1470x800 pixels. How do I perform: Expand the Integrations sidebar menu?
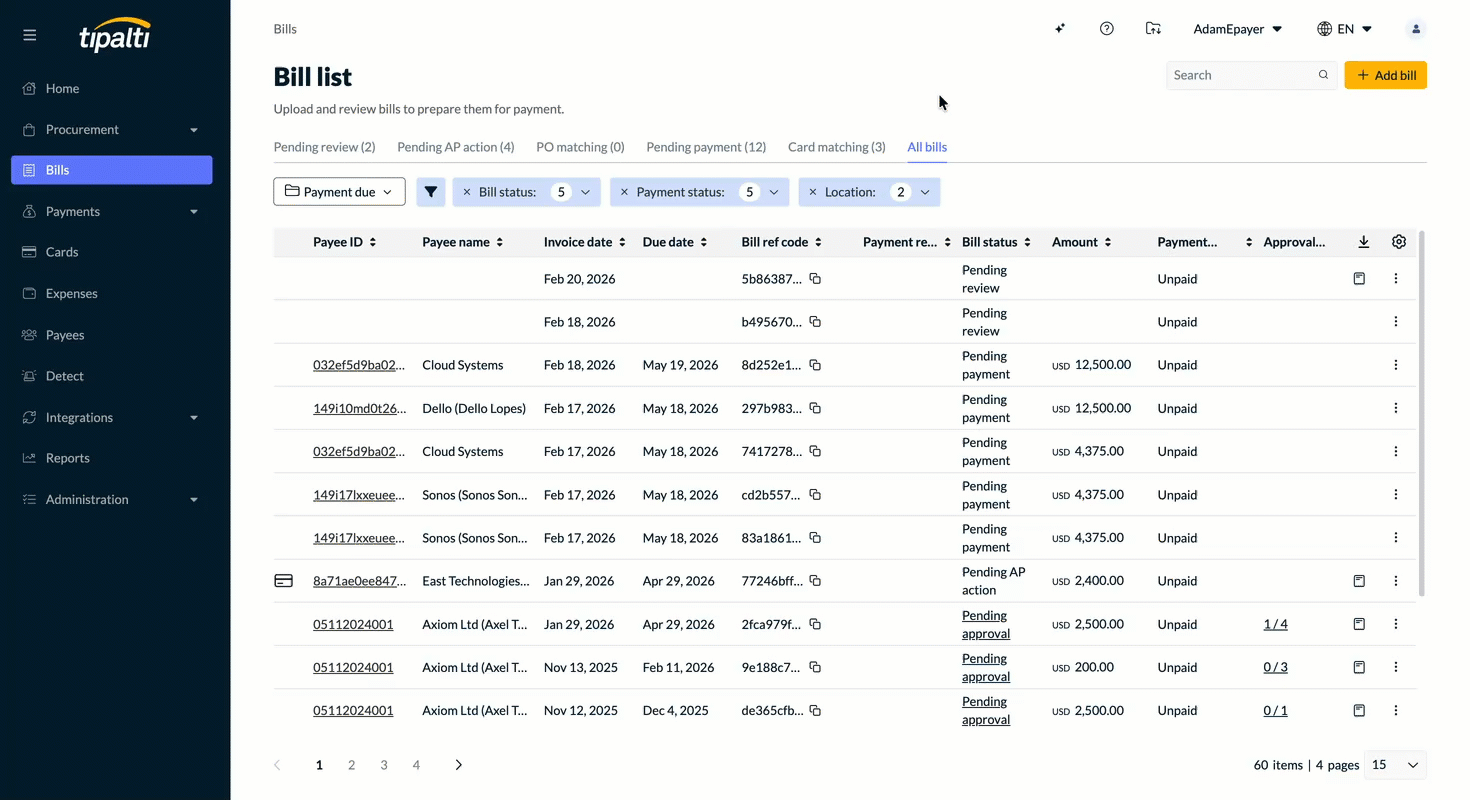pyautogui.click(x=112, y=417)
